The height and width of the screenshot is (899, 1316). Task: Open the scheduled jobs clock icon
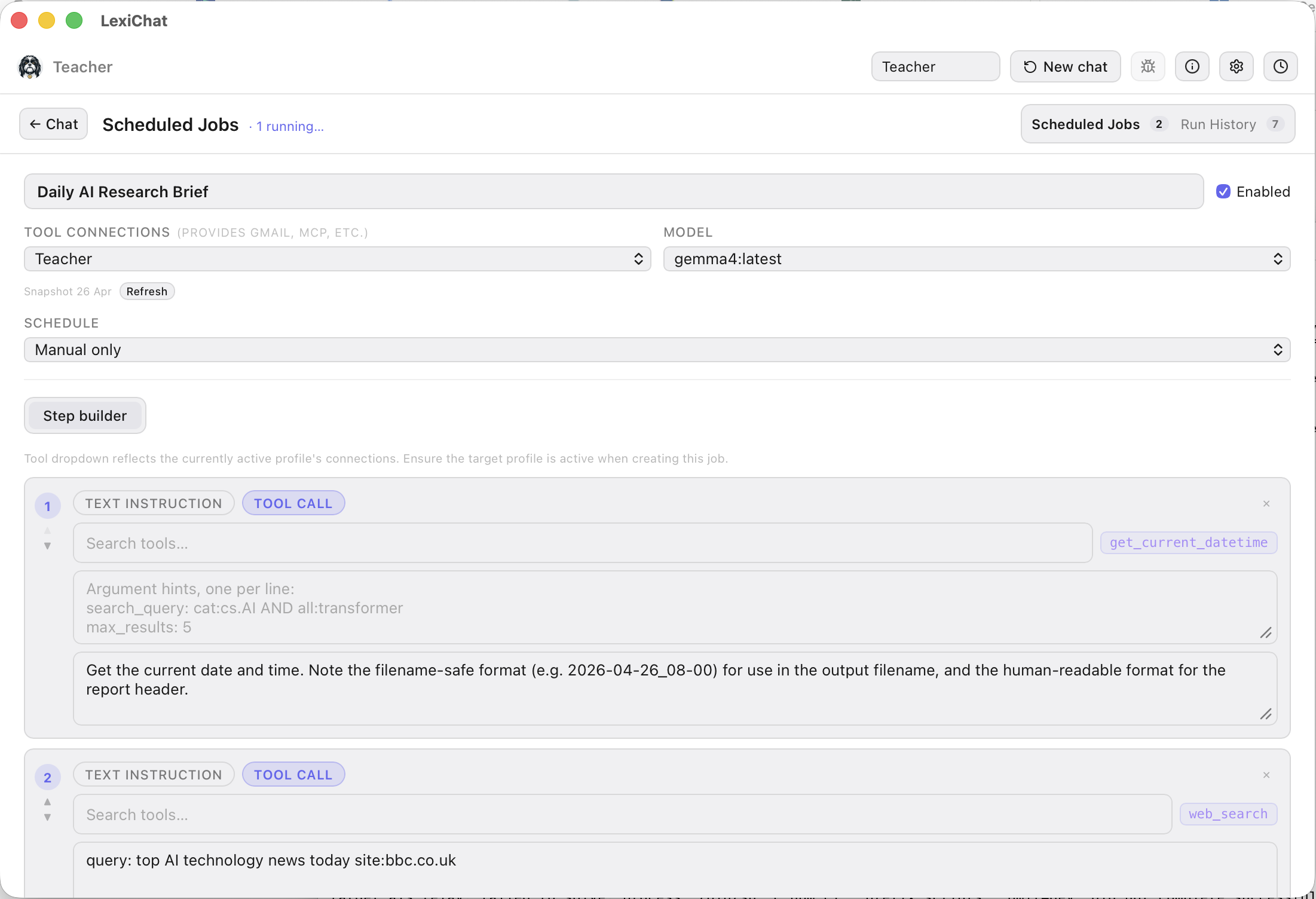click(x=1280, y=66)
